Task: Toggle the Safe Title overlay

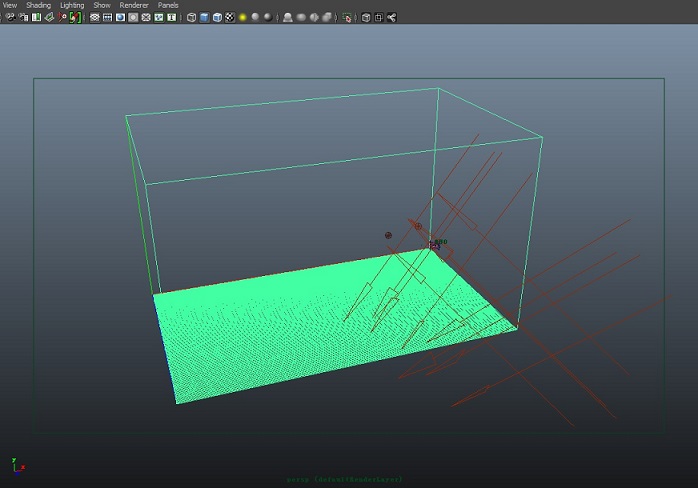Action: [x=172, y=17]
